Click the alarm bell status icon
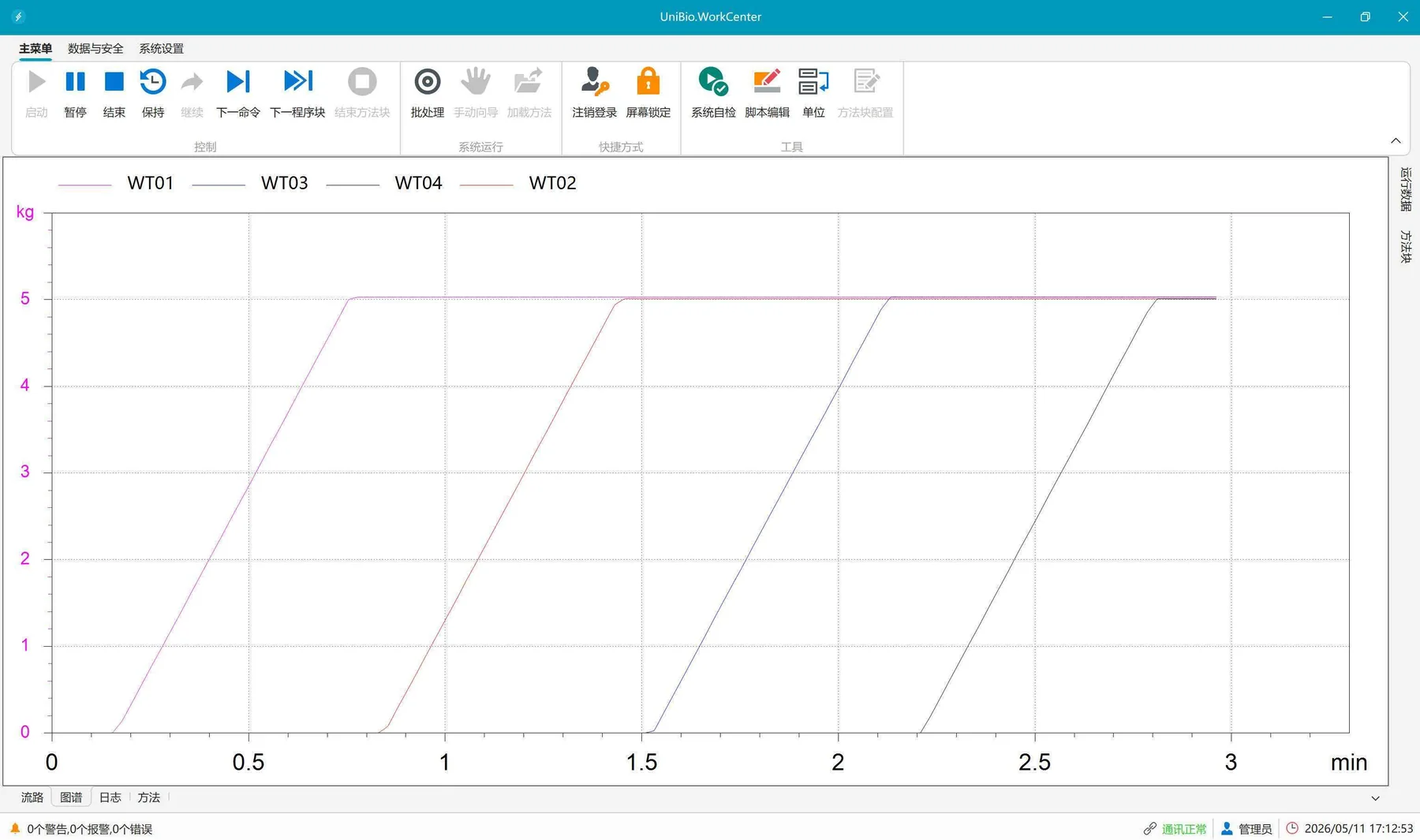 (15, 828)
